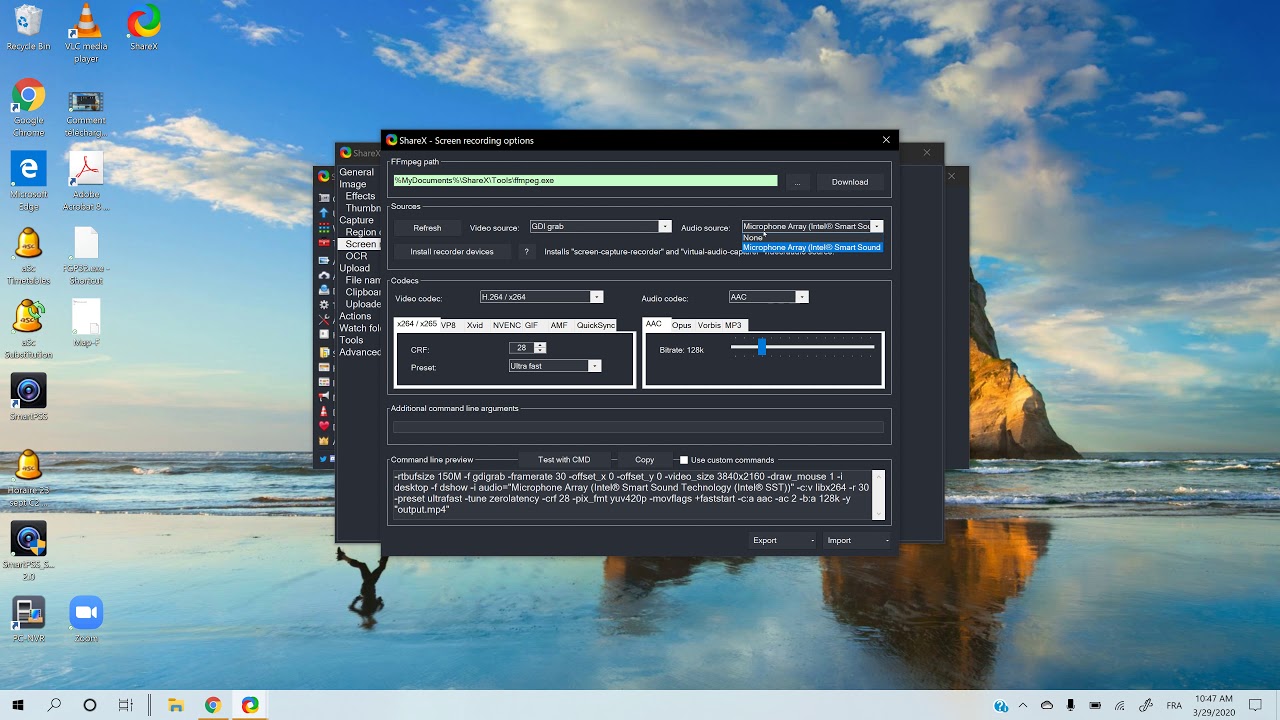Switch to the NVENC tab
Viewport: 1280px width, 720px height.
[x=507, y=325]
